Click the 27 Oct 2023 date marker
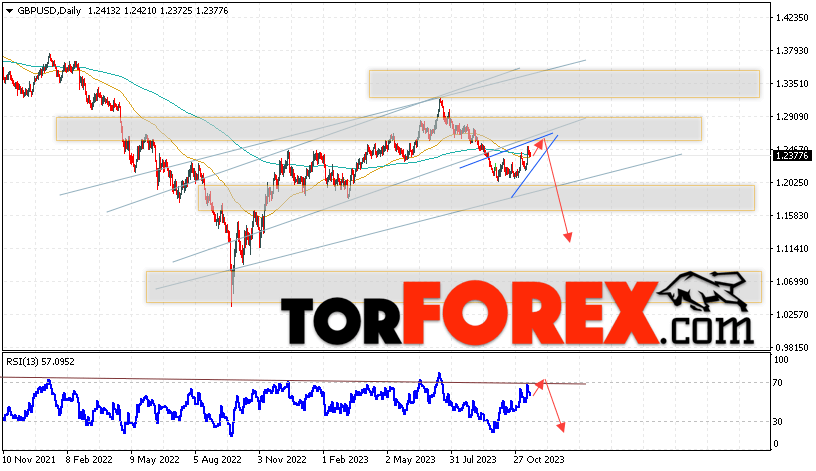Screen dimensions: 816x471 pyautogui.click(x=539, y=460)
